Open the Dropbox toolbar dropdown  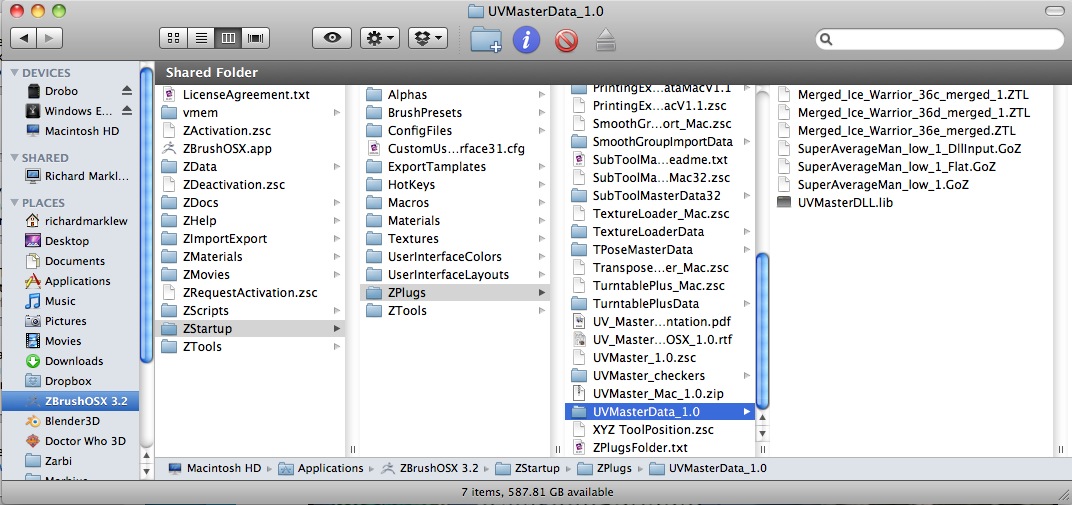pos(428,38)
